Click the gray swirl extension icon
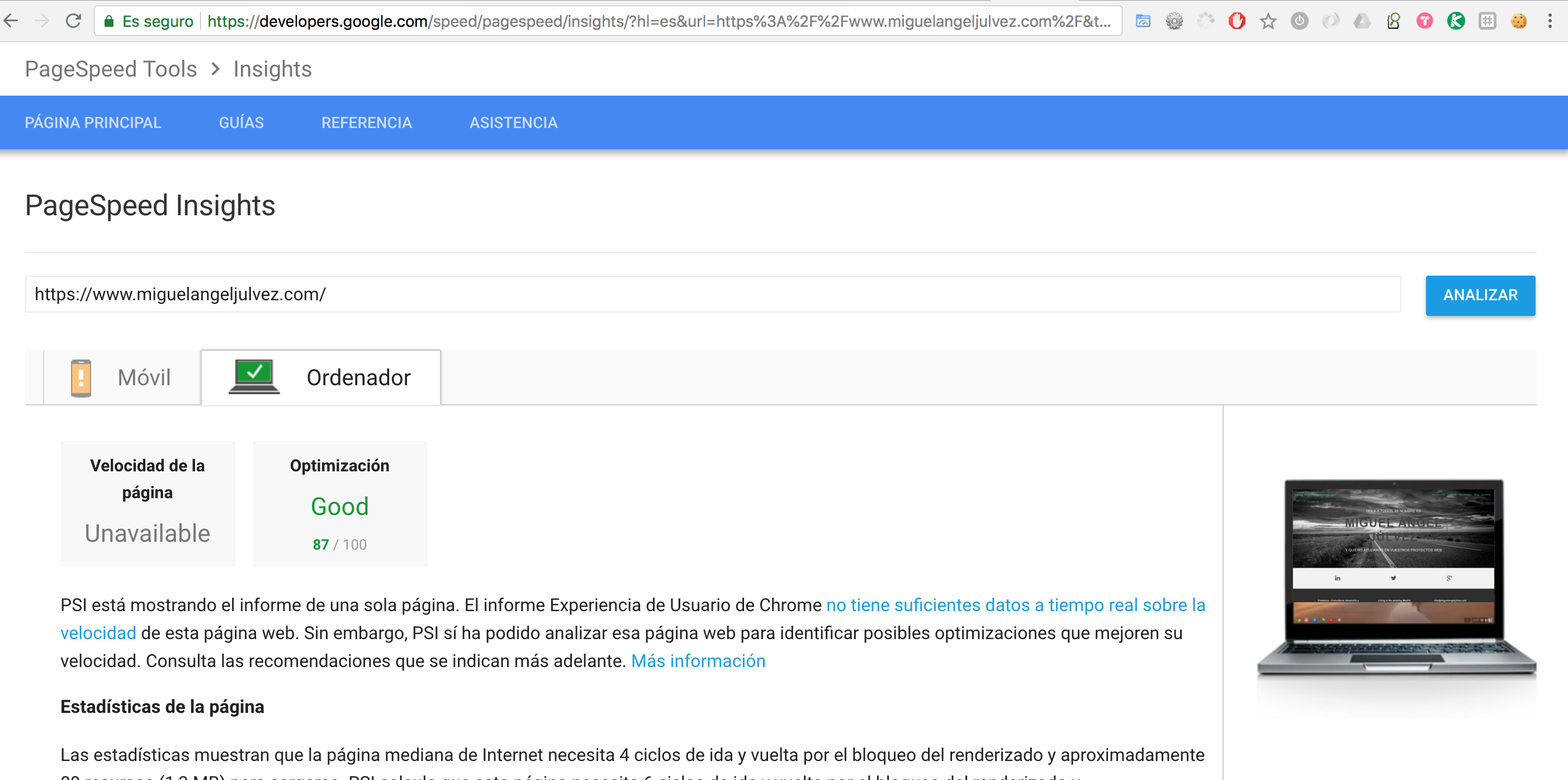Viewport: 1568px width, 780px height. 1331,21
